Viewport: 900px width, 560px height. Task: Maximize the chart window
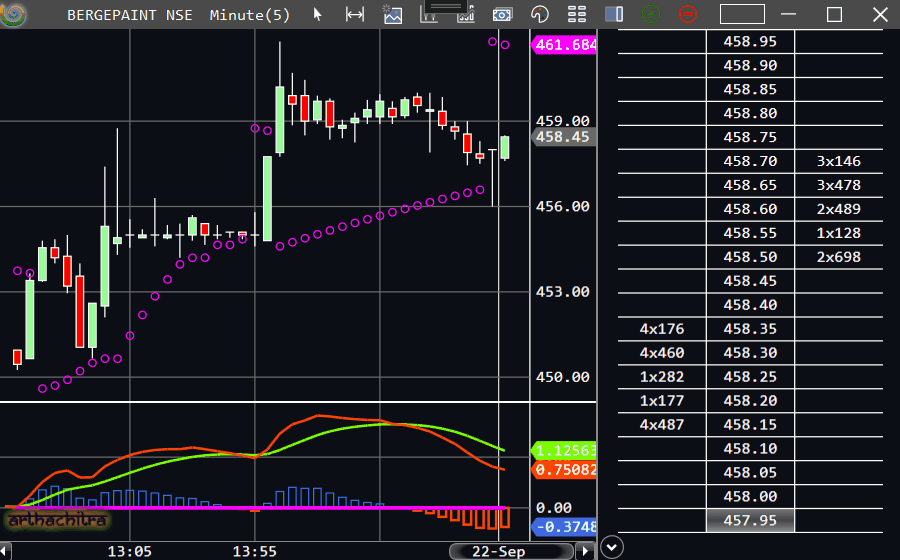pos(834,14)
